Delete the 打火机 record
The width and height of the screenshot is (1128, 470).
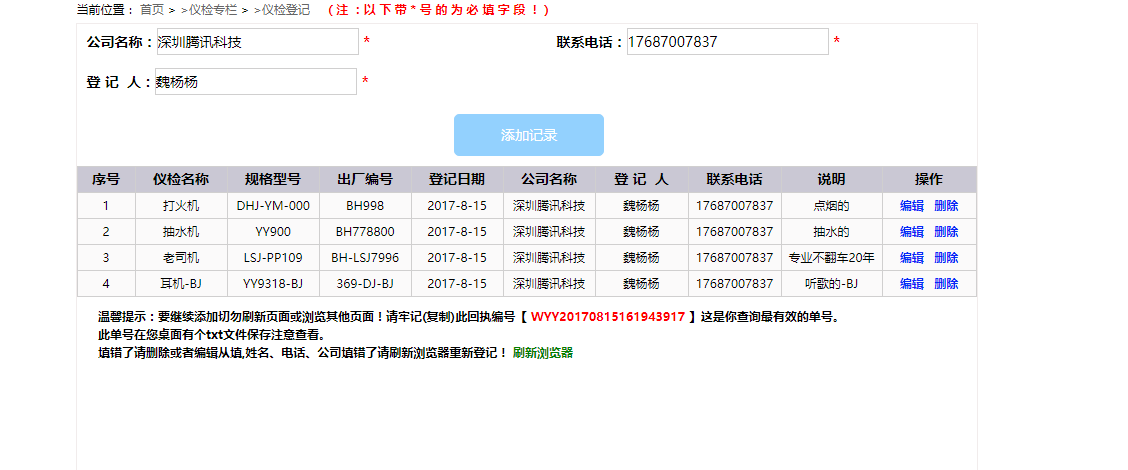[x=946, y=206]
